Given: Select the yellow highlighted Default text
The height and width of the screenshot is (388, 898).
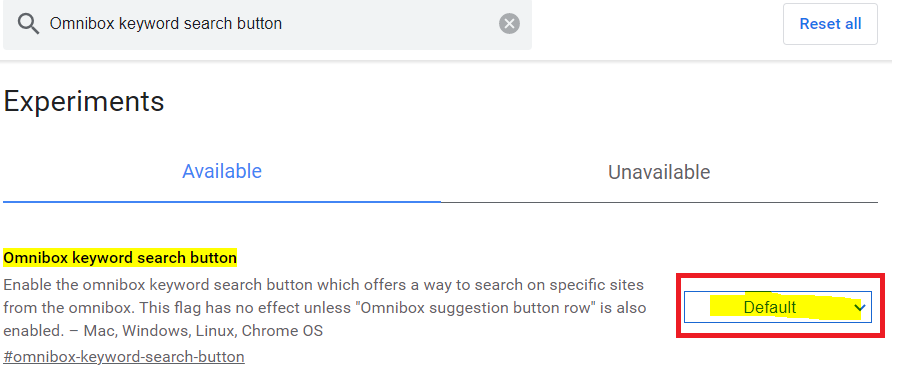Looking at the screenshot, I should (769, 308).
